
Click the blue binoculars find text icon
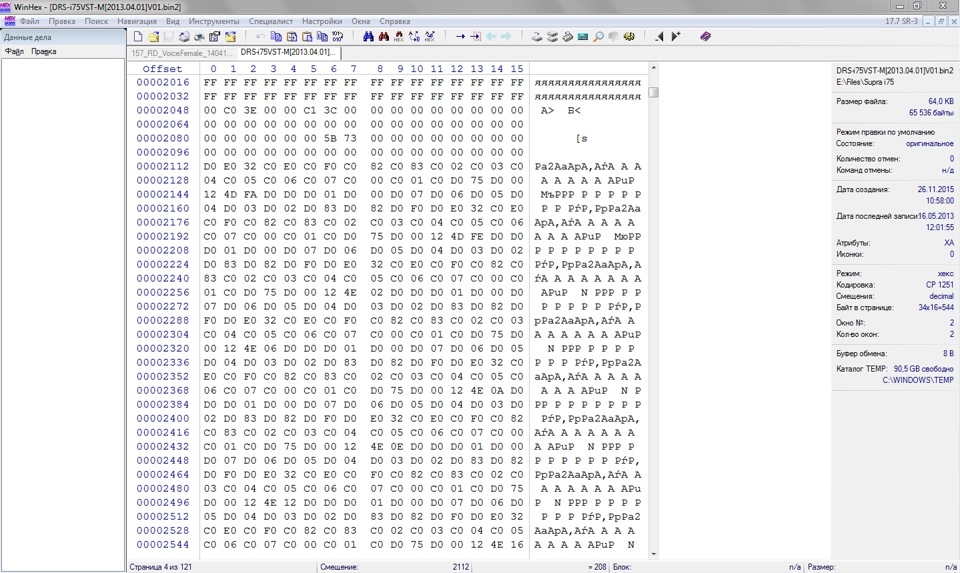[x=368, y=37]
